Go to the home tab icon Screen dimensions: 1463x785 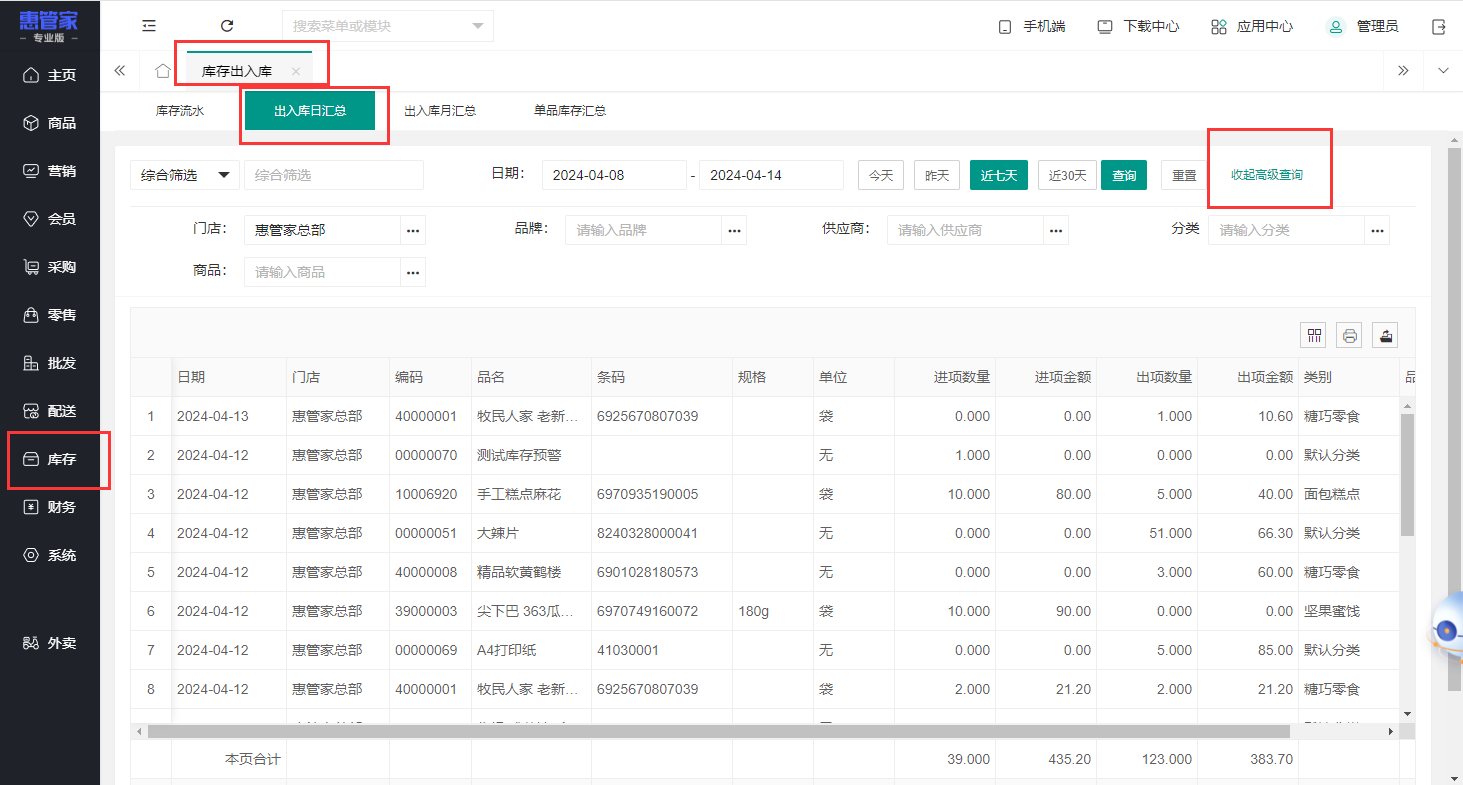(x=162, y=71)
